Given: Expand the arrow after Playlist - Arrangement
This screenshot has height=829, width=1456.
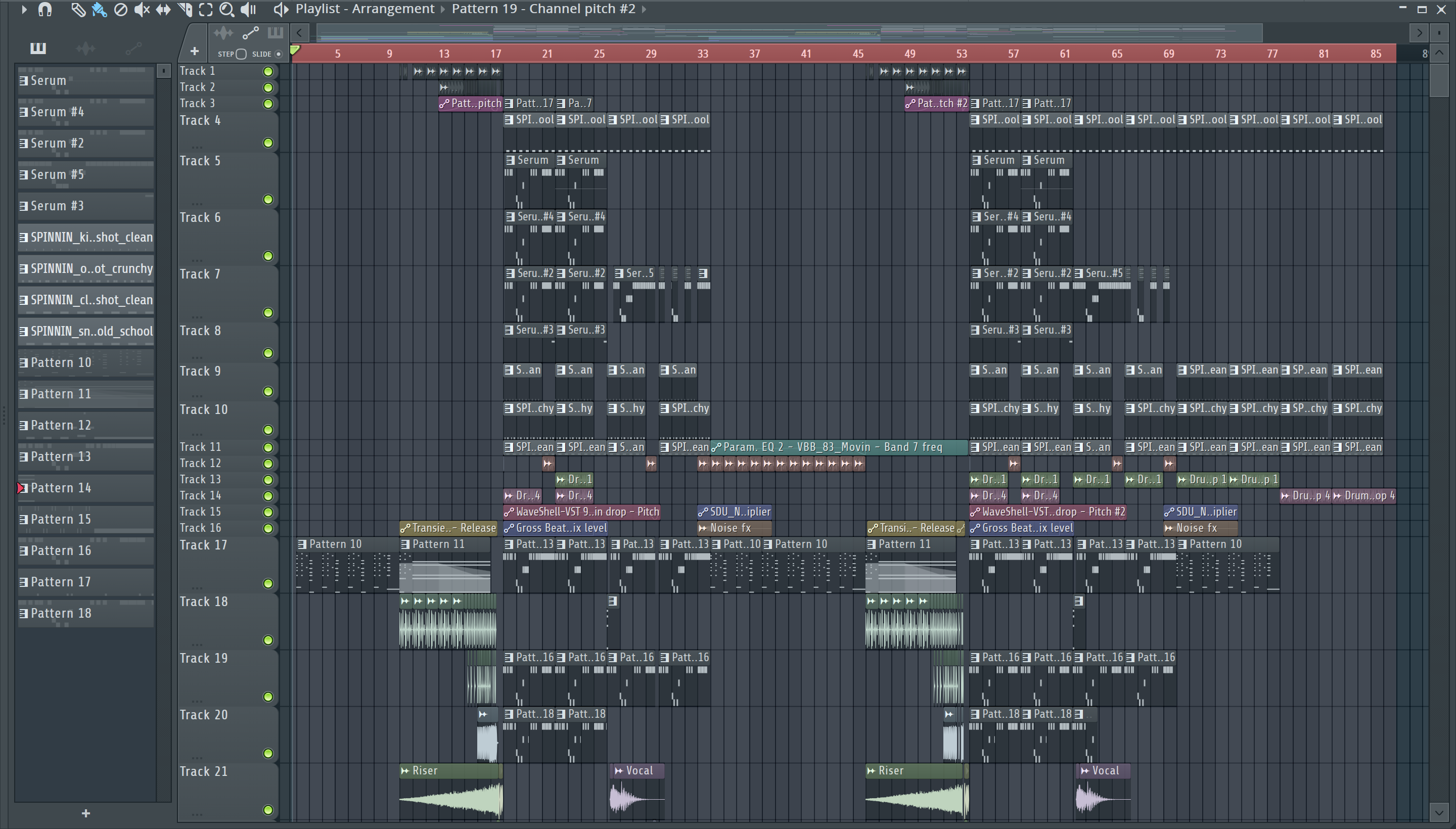Looking at the screenshot, I should (x=442, y=9).
